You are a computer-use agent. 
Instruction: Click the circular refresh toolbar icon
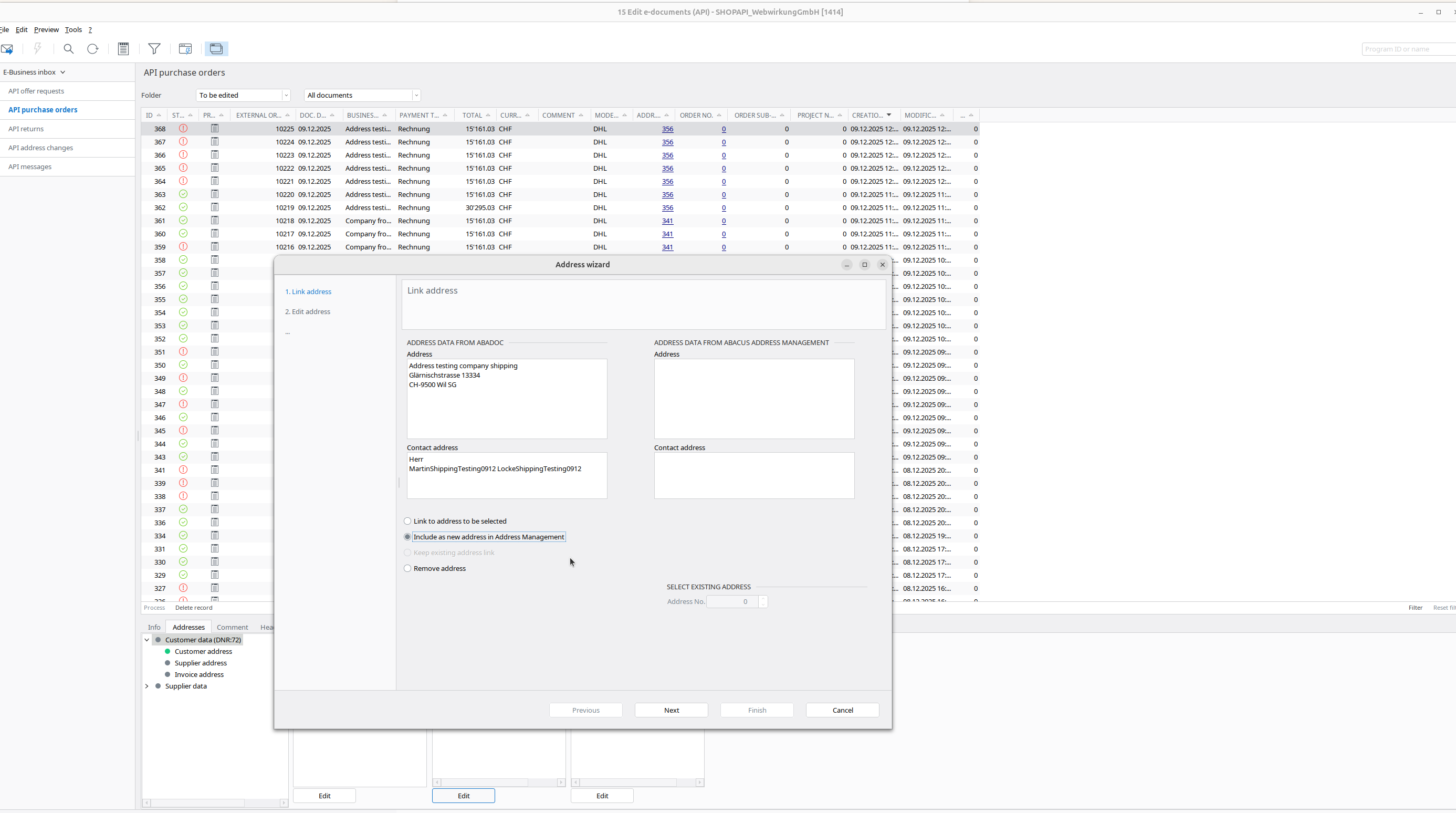(x=93, y=49)
